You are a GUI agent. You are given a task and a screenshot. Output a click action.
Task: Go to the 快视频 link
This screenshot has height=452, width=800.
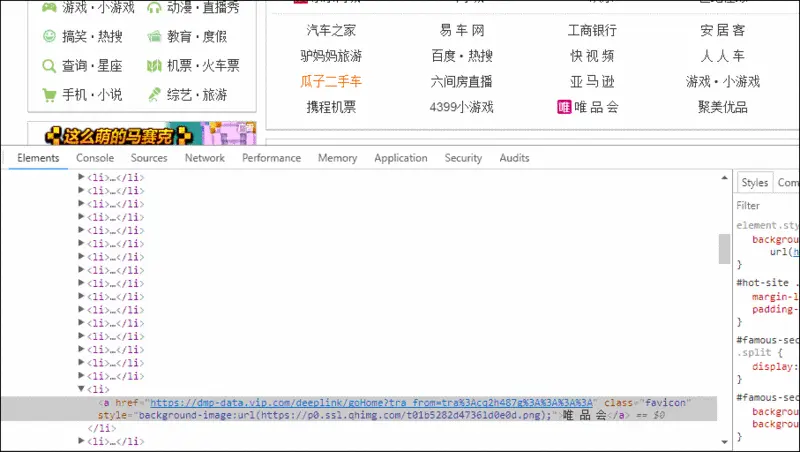[x=592, y=56]
